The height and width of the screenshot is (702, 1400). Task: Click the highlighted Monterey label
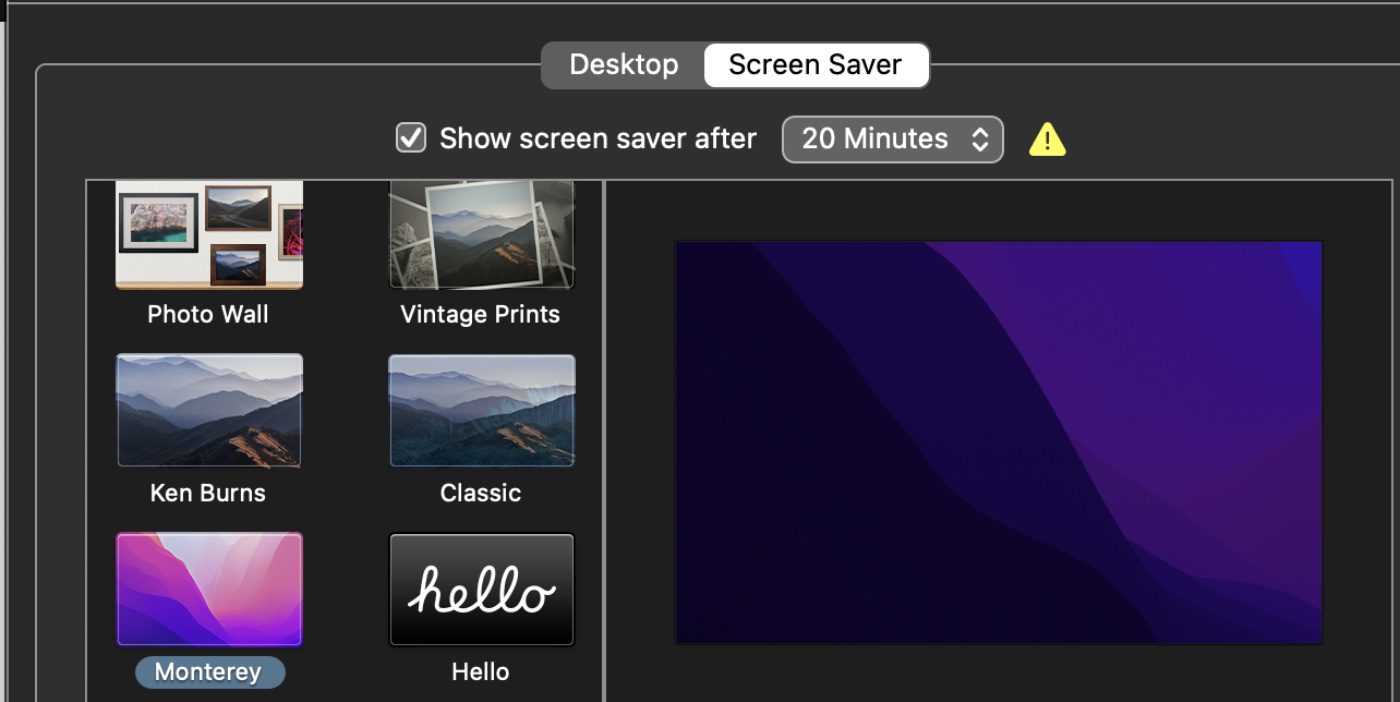coord(208,672)
